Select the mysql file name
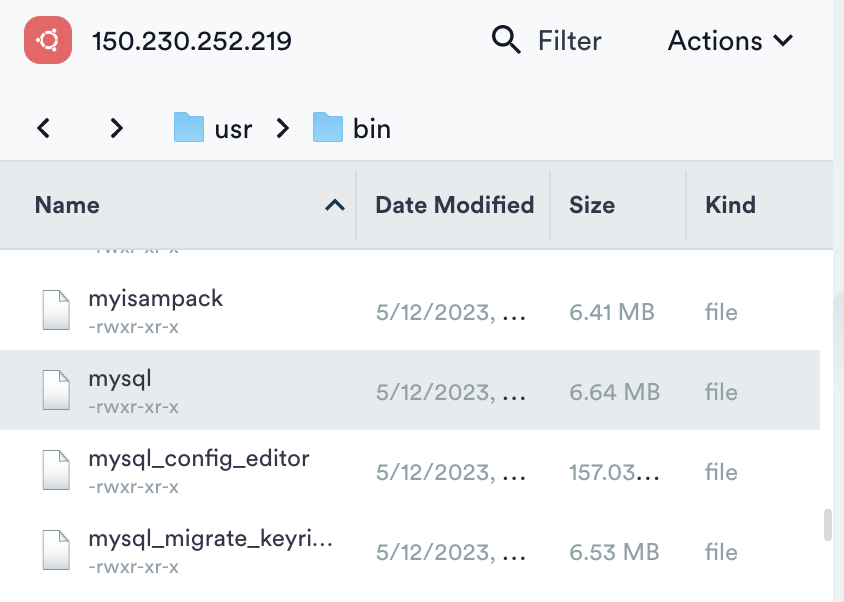844x602 pixels. point(120,379)
